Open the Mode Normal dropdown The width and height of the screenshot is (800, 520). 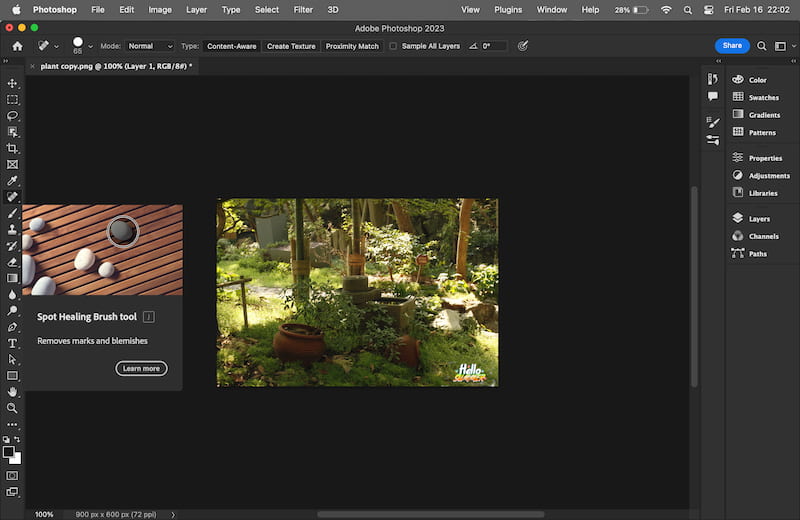150,46
